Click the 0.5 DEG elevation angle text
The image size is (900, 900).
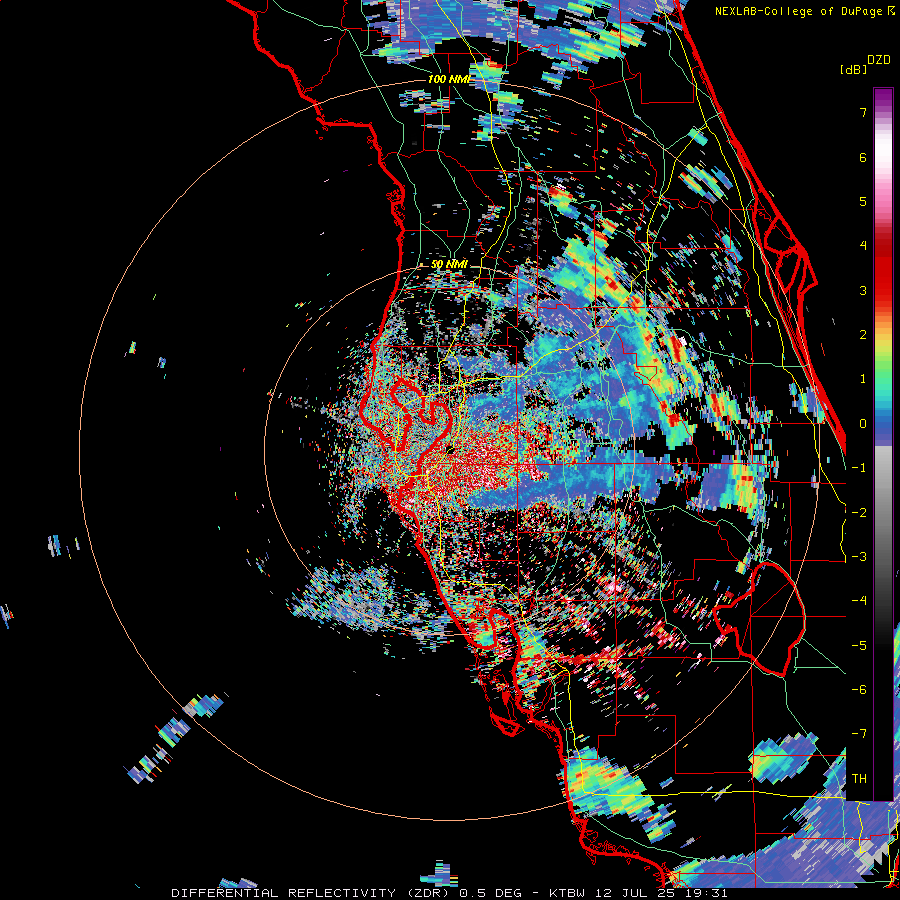(491, 893)
